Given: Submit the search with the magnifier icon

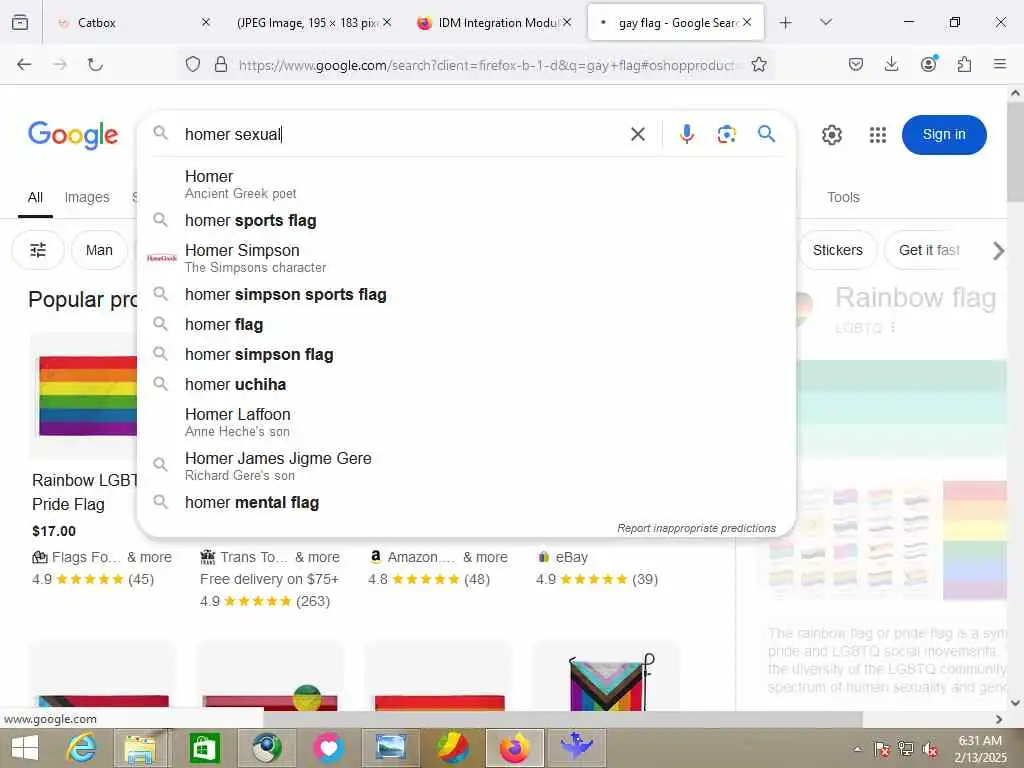Looking at the screenshot, I should click(767, 134).
